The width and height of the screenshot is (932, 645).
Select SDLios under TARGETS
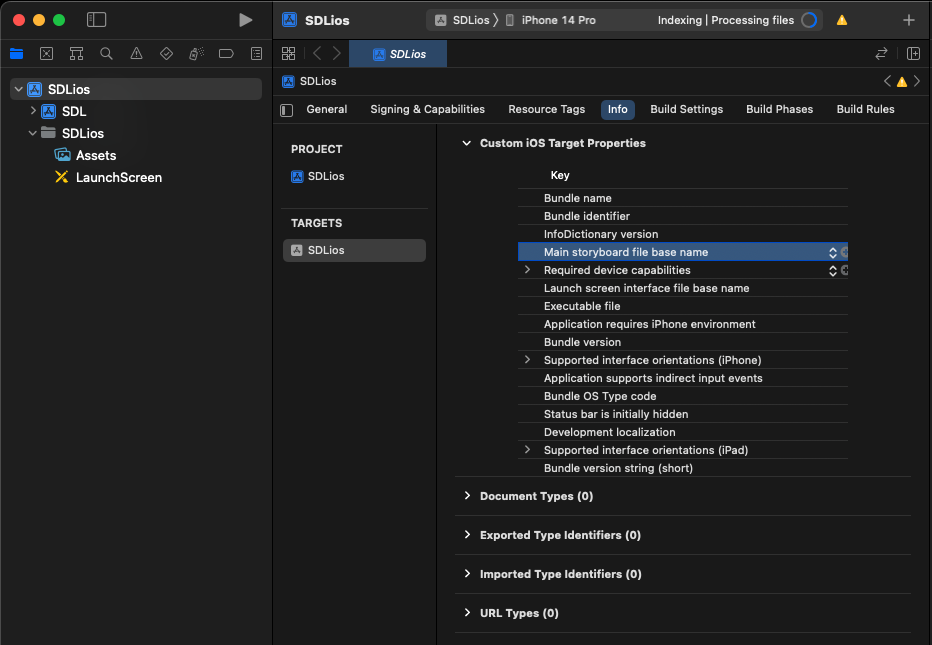pyautogui.click(x=354, y=250)
